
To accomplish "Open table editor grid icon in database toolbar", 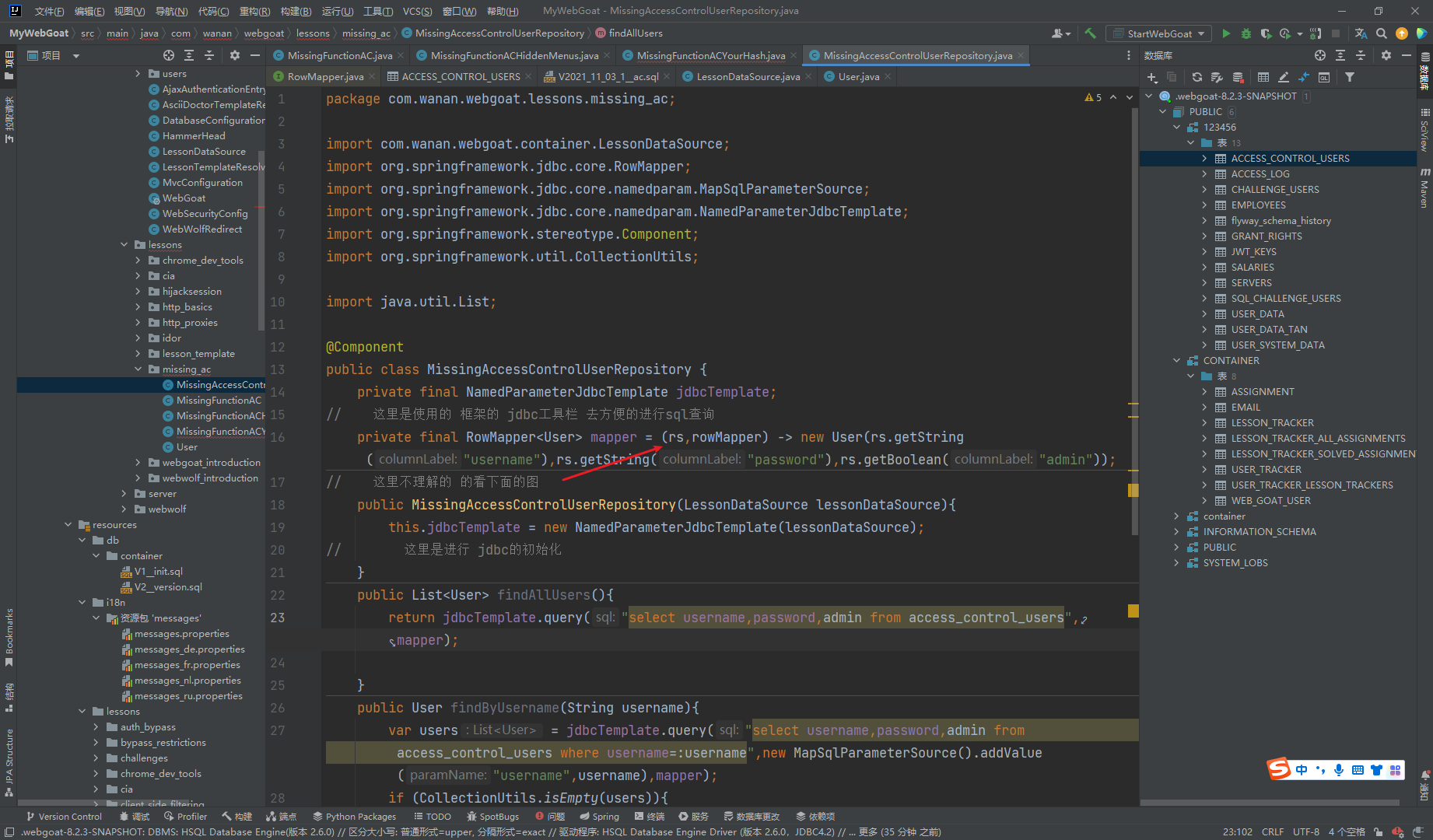I will click(x=1263, y=77).
